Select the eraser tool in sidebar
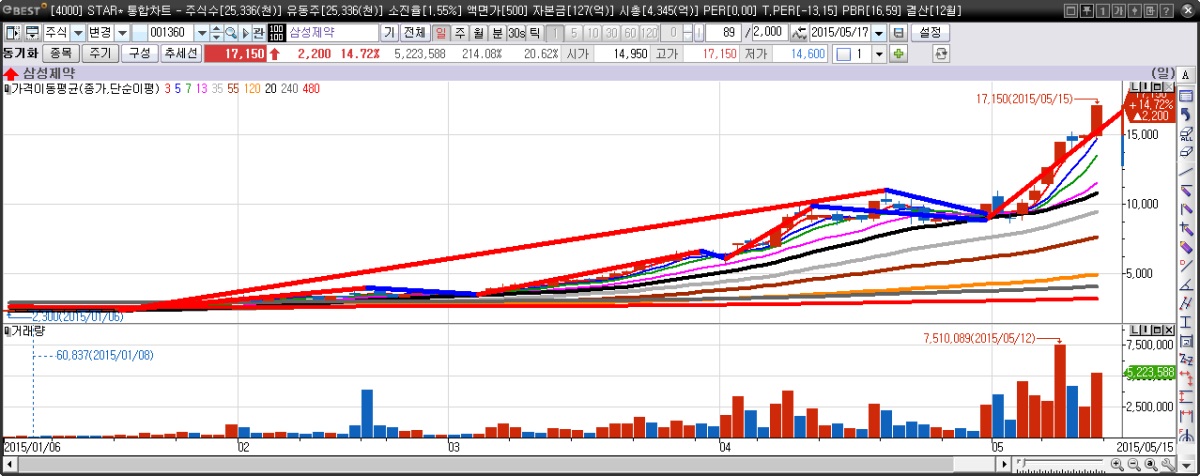 (x=1185, y=152)
